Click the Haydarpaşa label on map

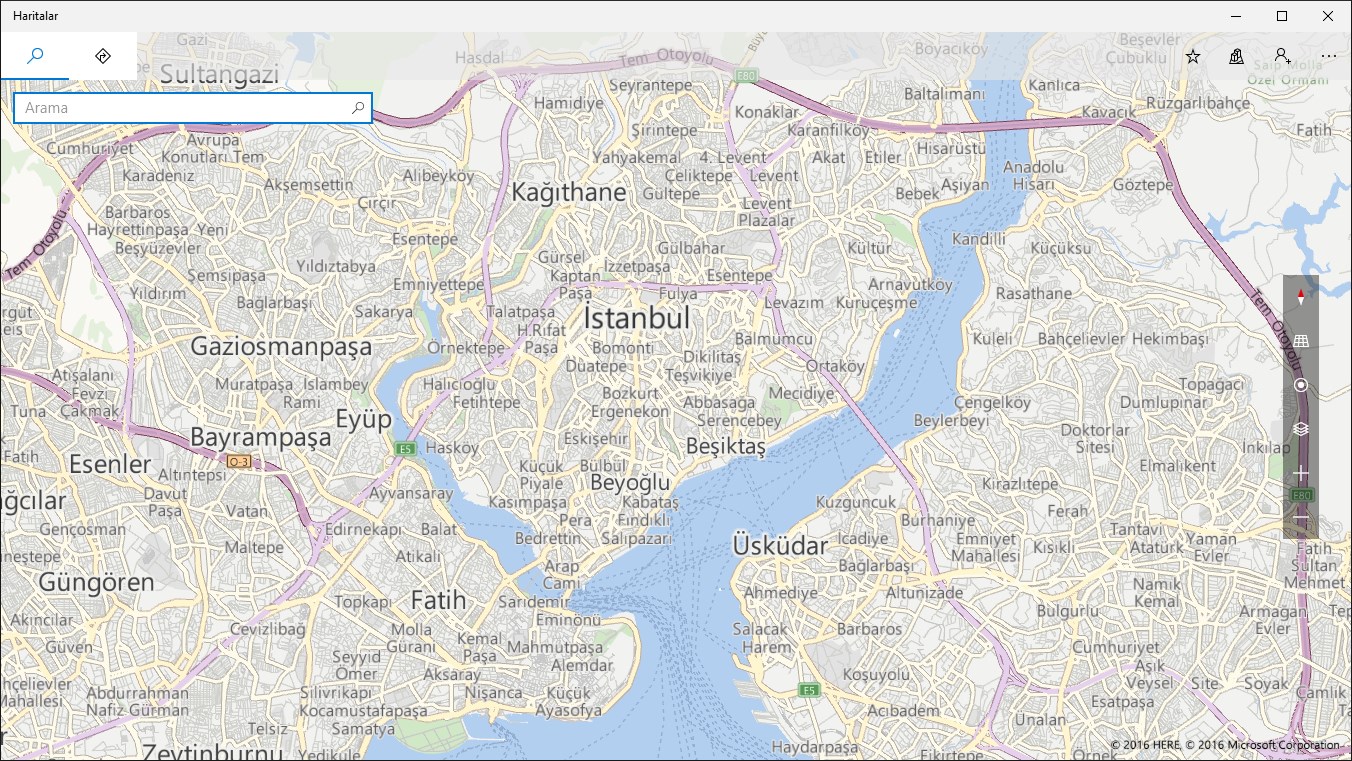point(816,748)
